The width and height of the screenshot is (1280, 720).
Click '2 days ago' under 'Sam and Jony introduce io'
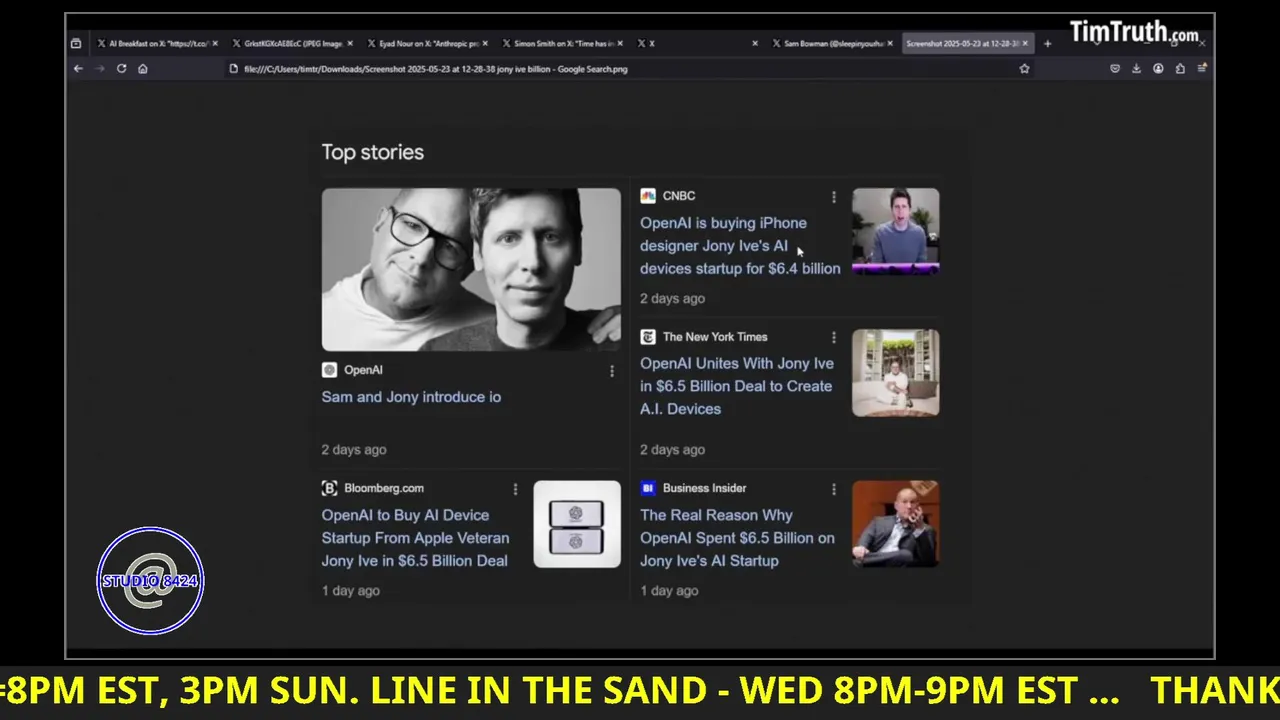pyautogui.click(x=354, y=450)
